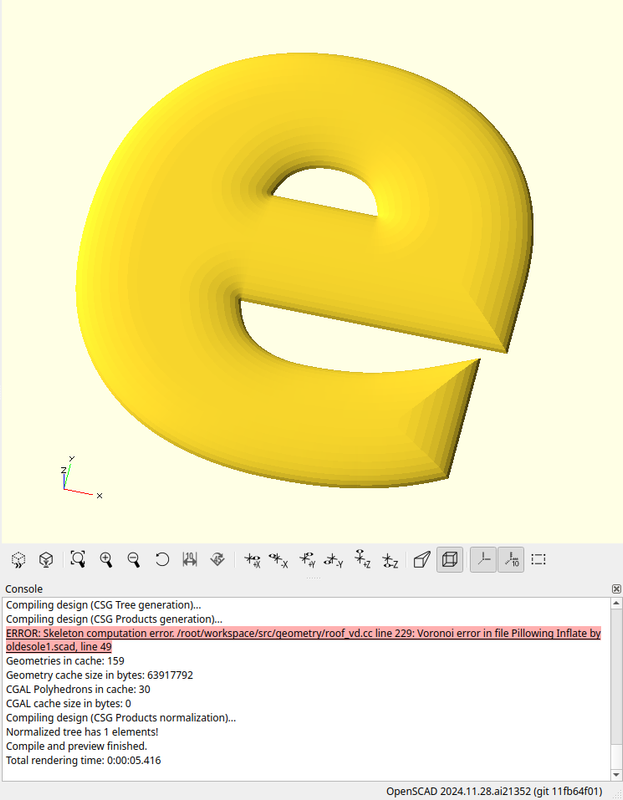This screenshot has height=800, width=623.
Task: Click the 'Geometry cache size in bytes' line
Action: [99, 675]
